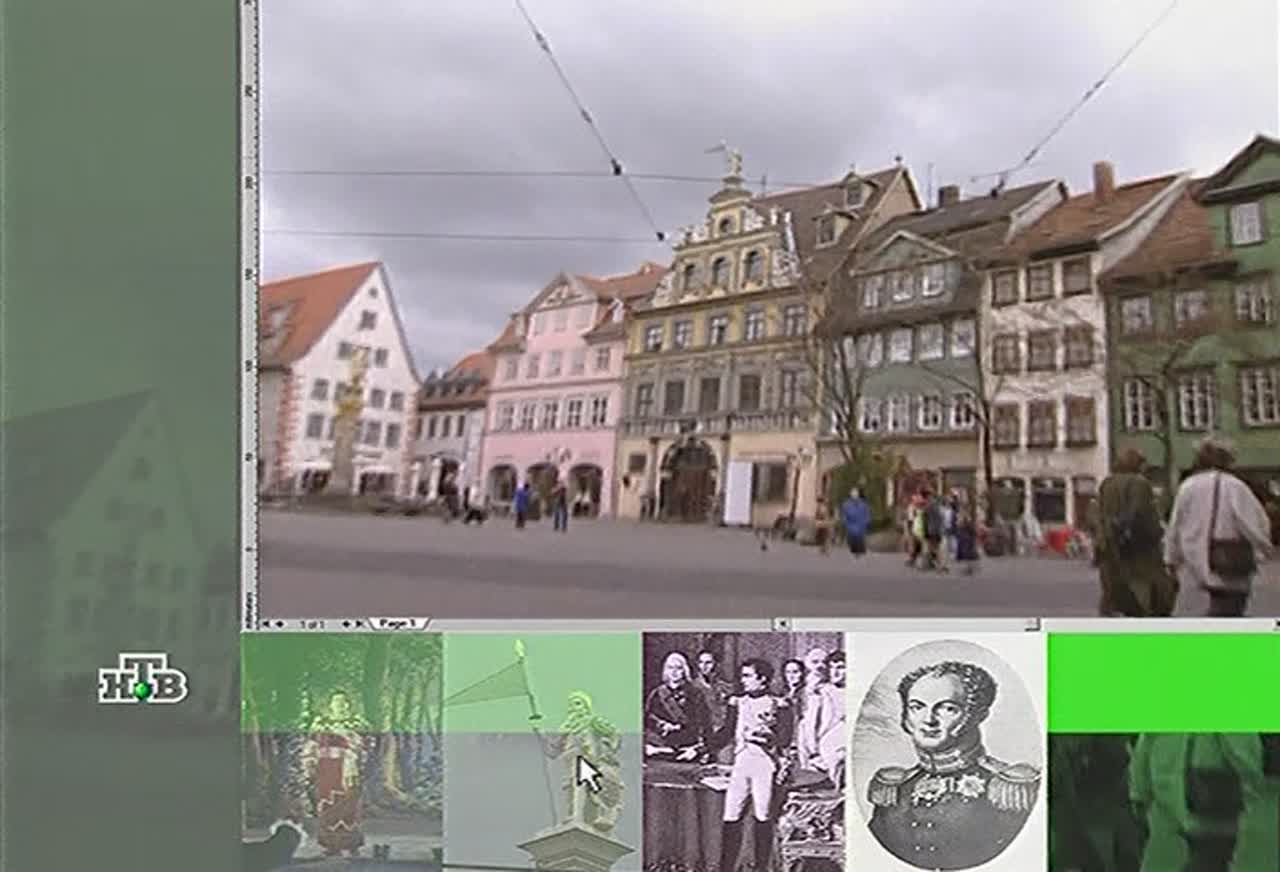The height and width of the screenshot is (872, 1280).
Task: Click the "1 of 1" page counter
Action: [314, 624]
